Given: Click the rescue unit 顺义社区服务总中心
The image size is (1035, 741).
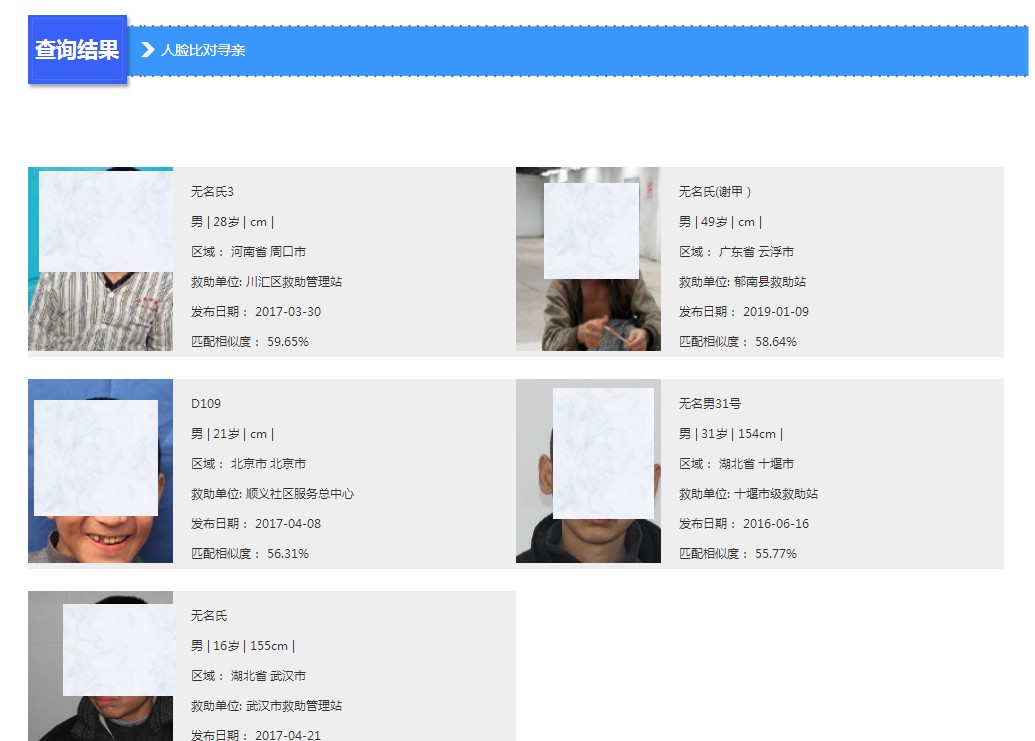Looking at the screenshot, I should click(x=300, y=494).
